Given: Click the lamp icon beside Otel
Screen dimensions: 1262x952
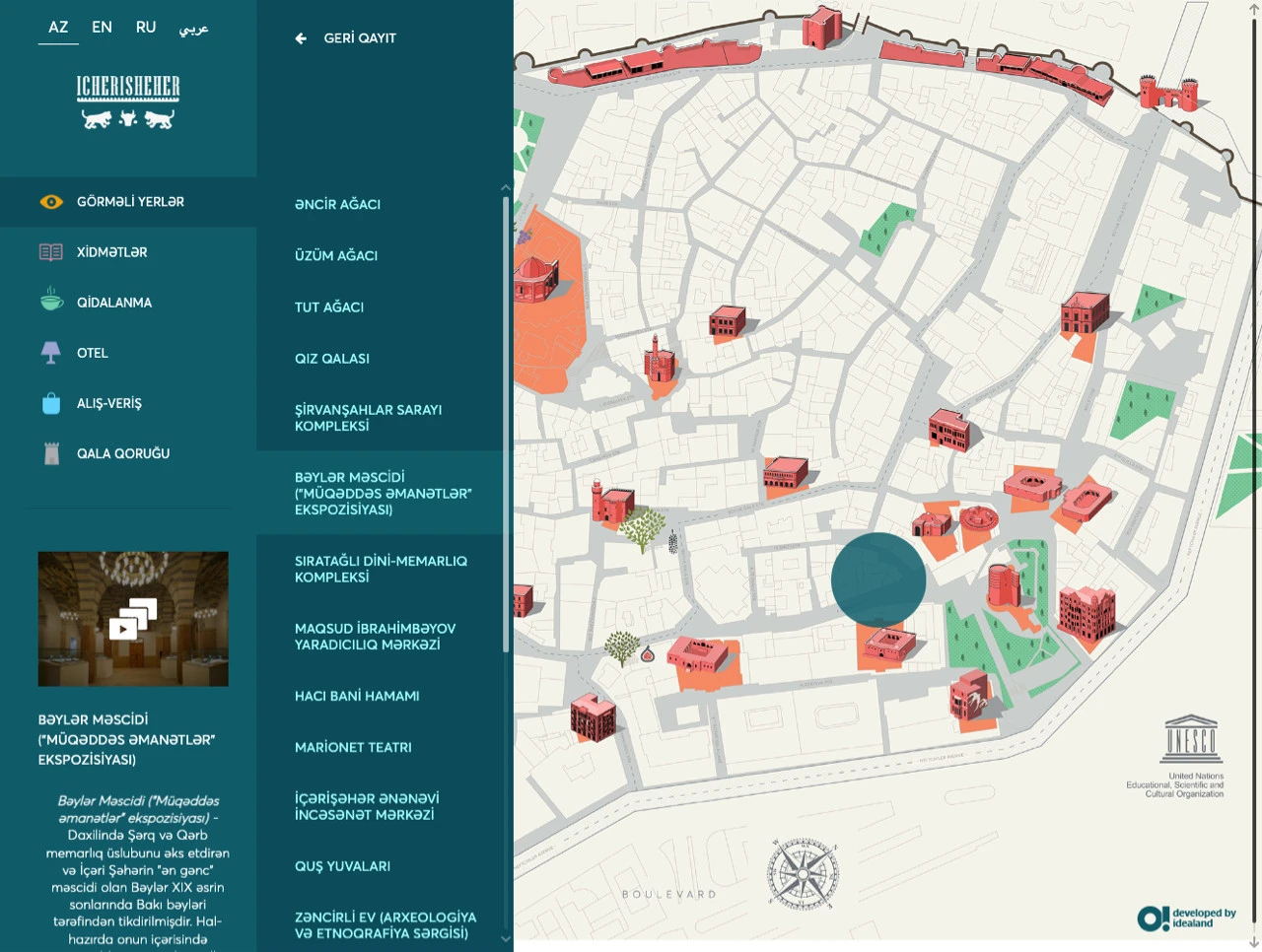Looking at the screenshot, I should (51, 352).
